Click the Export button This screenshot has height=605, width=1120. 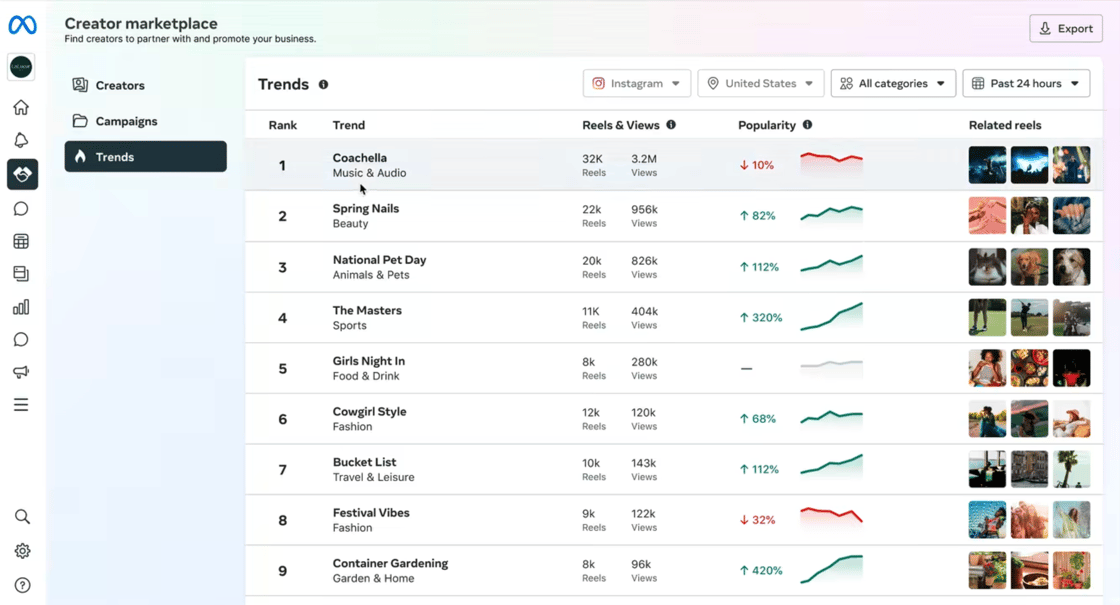coord(1066,29)
